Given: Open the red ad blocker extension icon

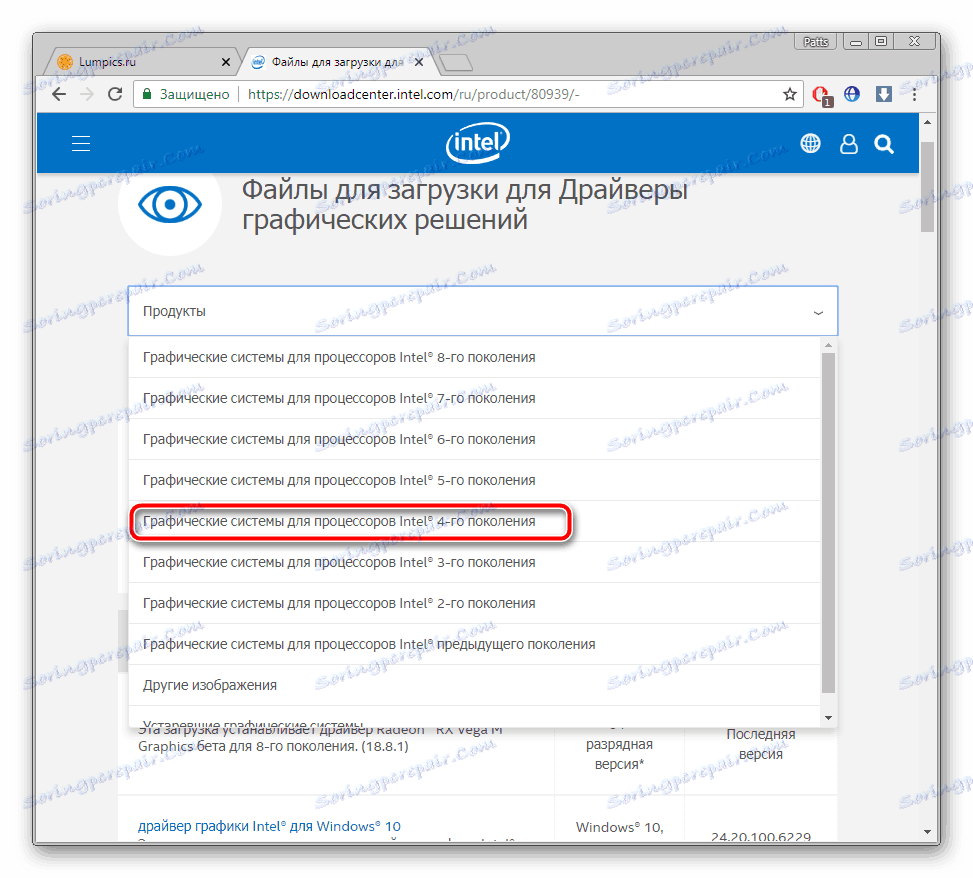Looking at the screenshot, I should pyautogui.click(x=822, y=95).
